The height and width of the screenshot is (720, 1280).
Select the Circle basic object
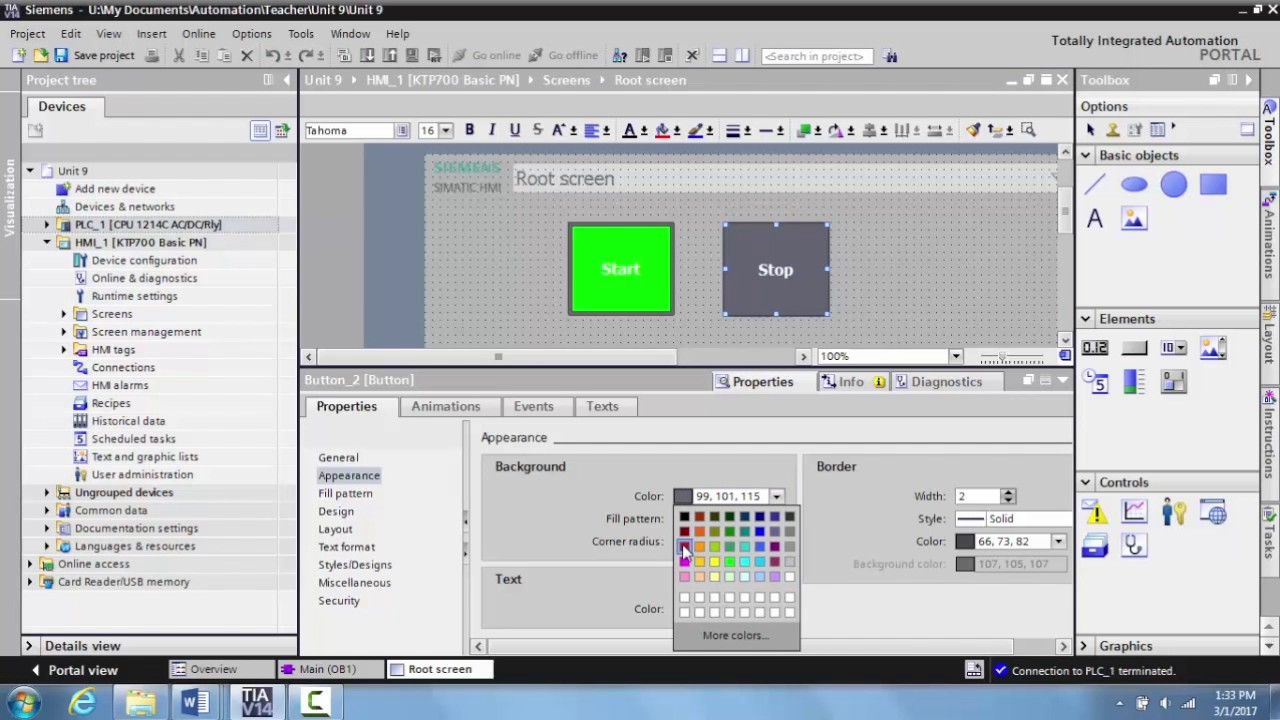click(x=1174, y=184)
